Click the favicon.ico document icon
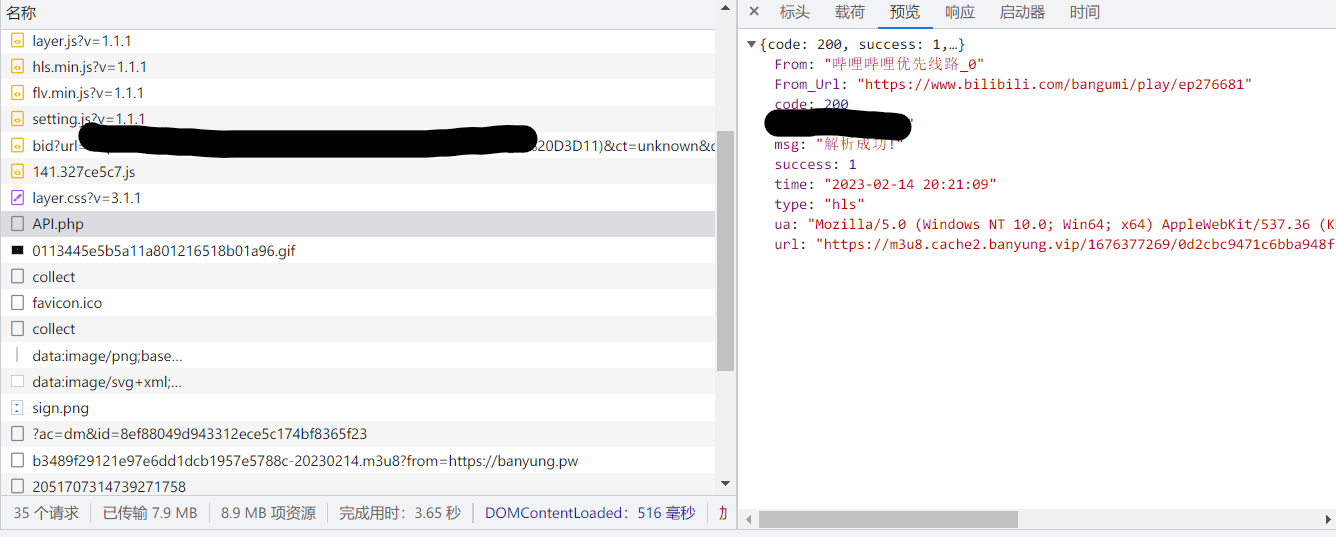Screen dimensions: 1336x537 pos(17,303)
